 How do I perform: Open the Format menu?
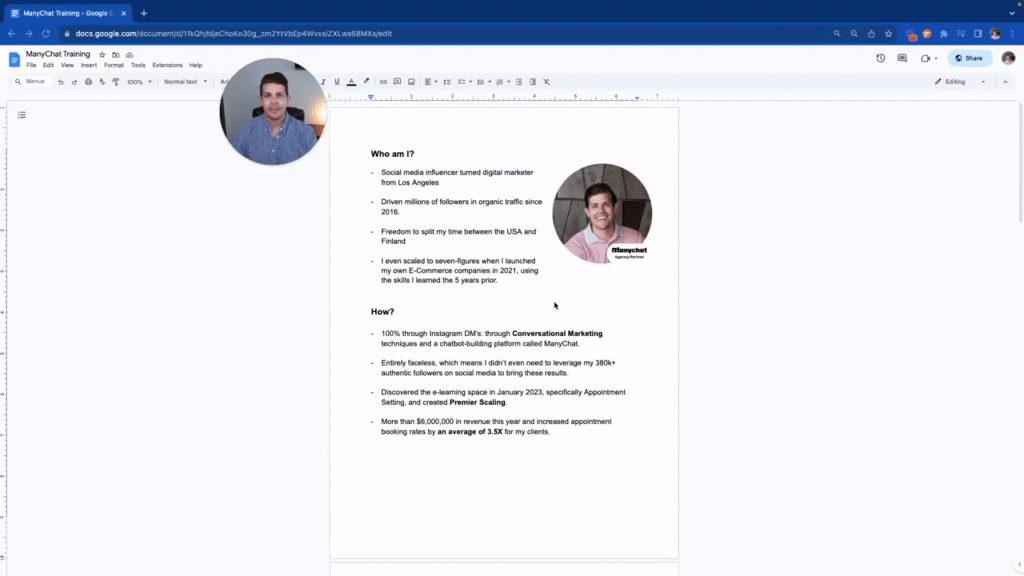[x=114, y=65]
